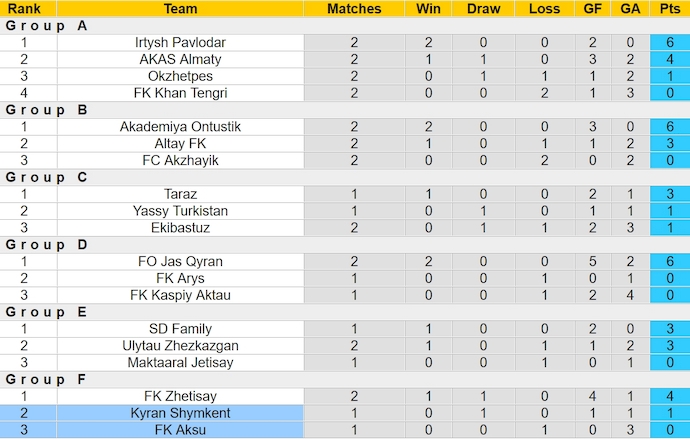The image size is (690, 439).
Task: Select FO Jas Qyran in Group D
Action: [x=180, y=262]
